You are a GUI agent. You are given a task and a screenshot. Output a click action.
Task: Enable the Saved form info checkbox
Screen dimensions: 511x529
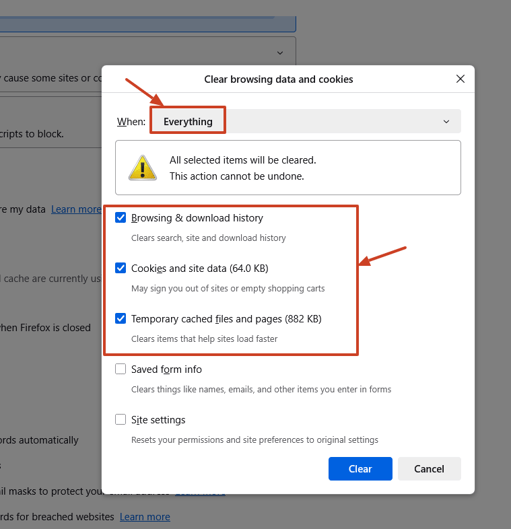[120, 369]
